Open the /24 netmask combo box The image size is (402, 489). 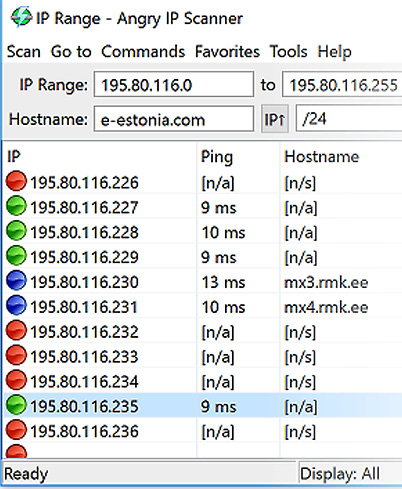click(x=349, y=119)
